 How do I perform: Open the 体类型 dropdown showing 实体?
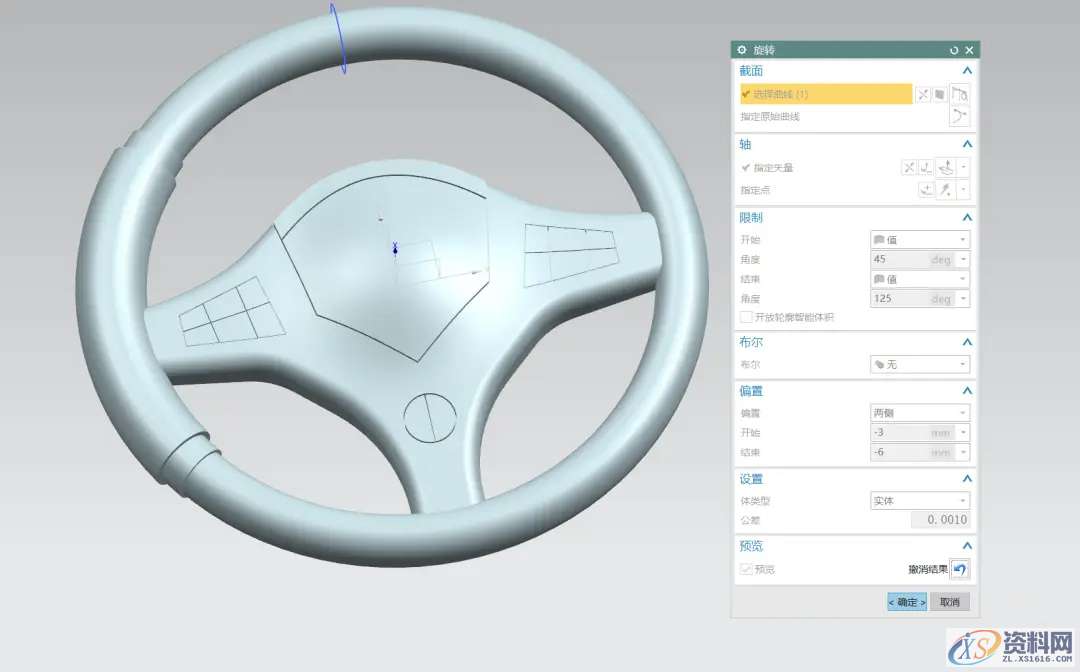coord(919,501)
